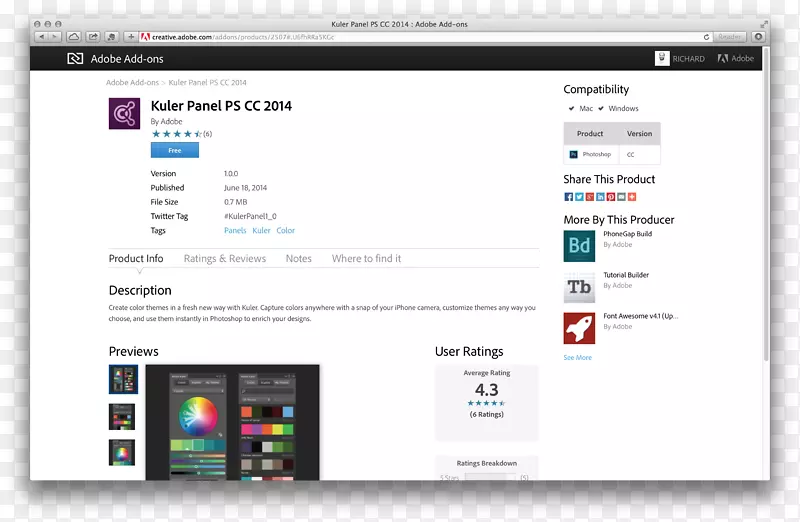
Task: Click the Adobe logo in header
Action: [x=735, y=58]
